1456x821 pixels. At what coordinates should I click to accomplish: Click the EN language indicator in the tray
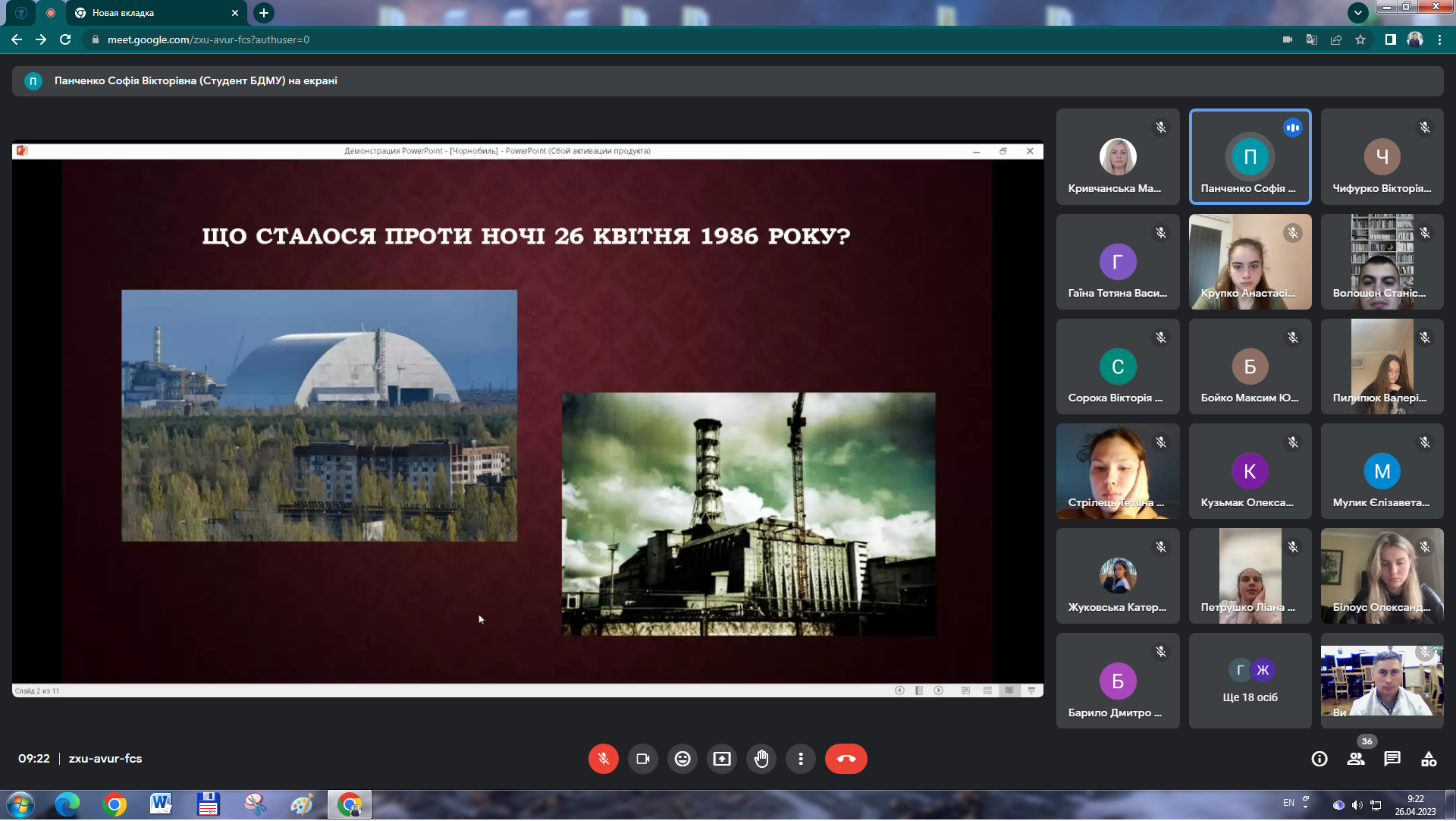point(1288,804)
